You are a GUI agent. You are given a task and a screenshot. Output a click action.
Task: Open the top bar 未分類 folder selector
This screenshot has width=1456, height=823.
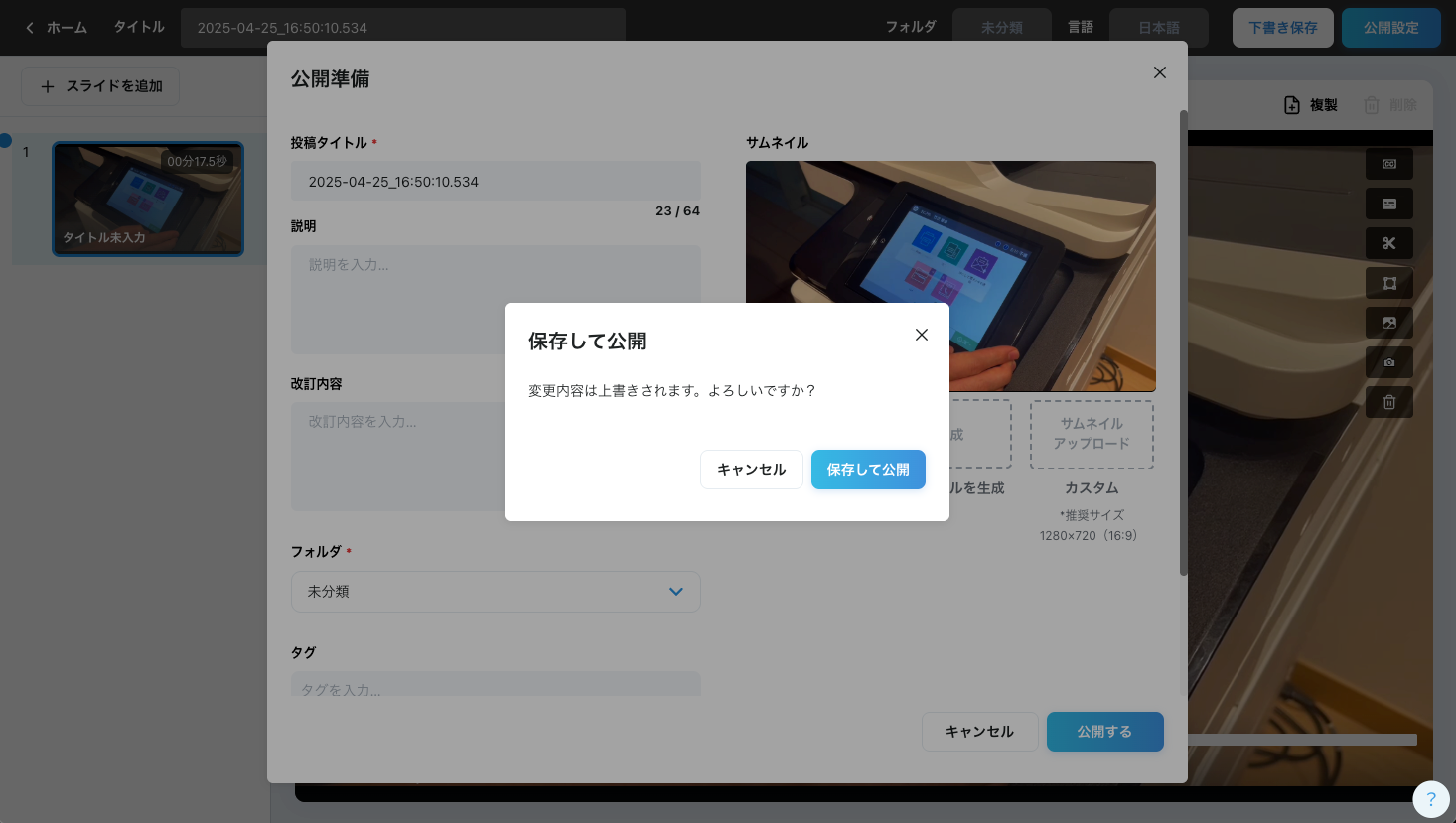point(1002,28)
